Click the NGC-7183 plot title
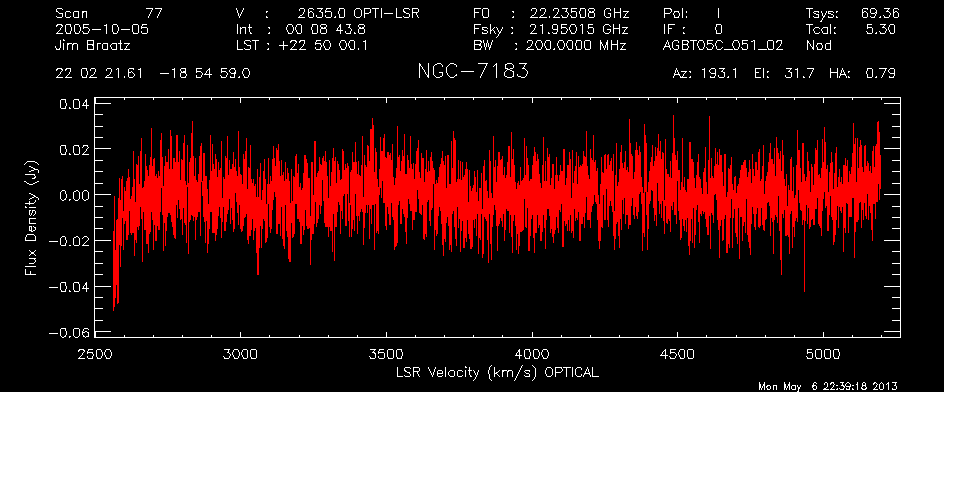 pyautogui.click(x=473, y=73)
